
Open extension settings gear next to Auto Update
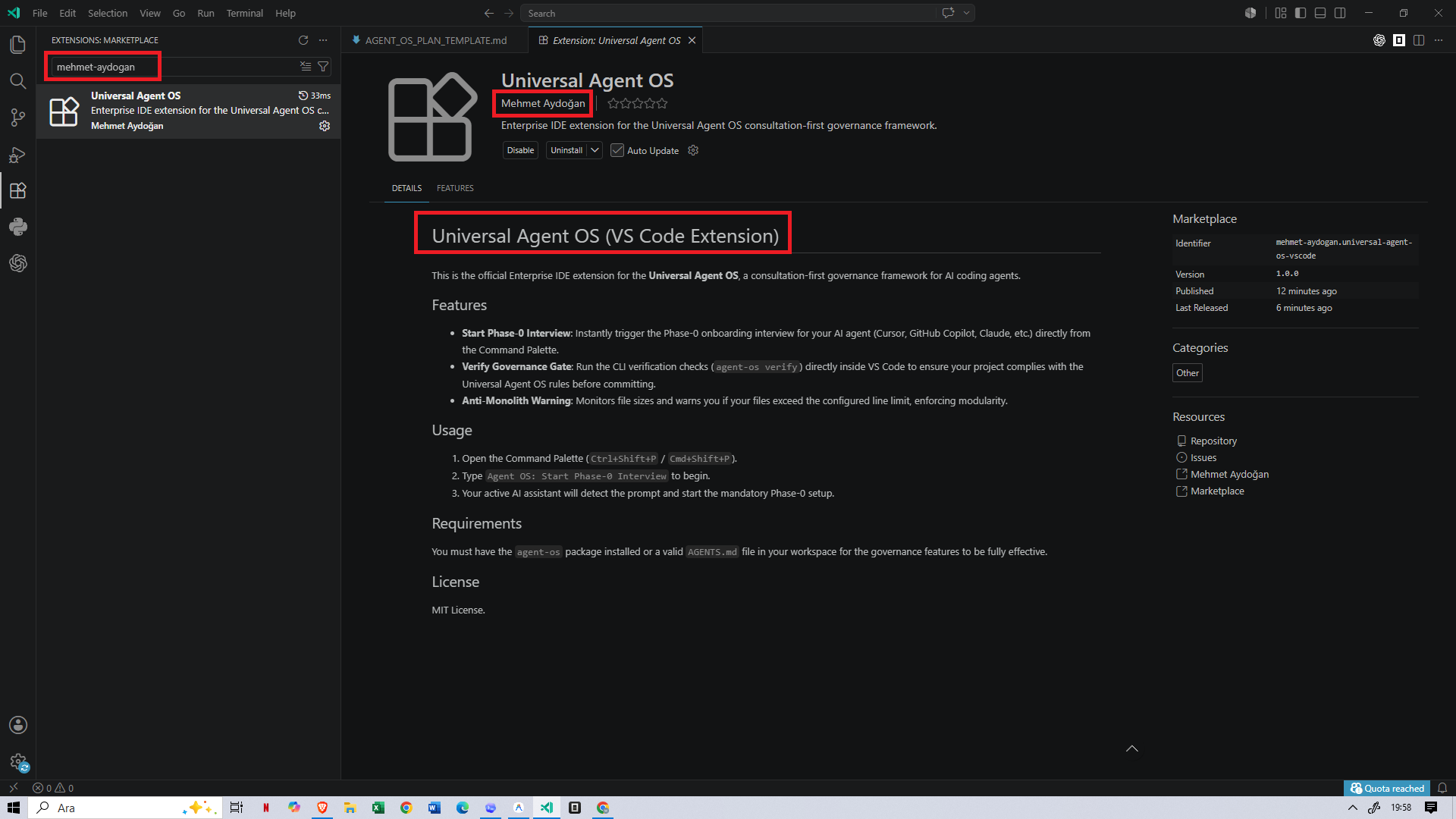[693, 150]
